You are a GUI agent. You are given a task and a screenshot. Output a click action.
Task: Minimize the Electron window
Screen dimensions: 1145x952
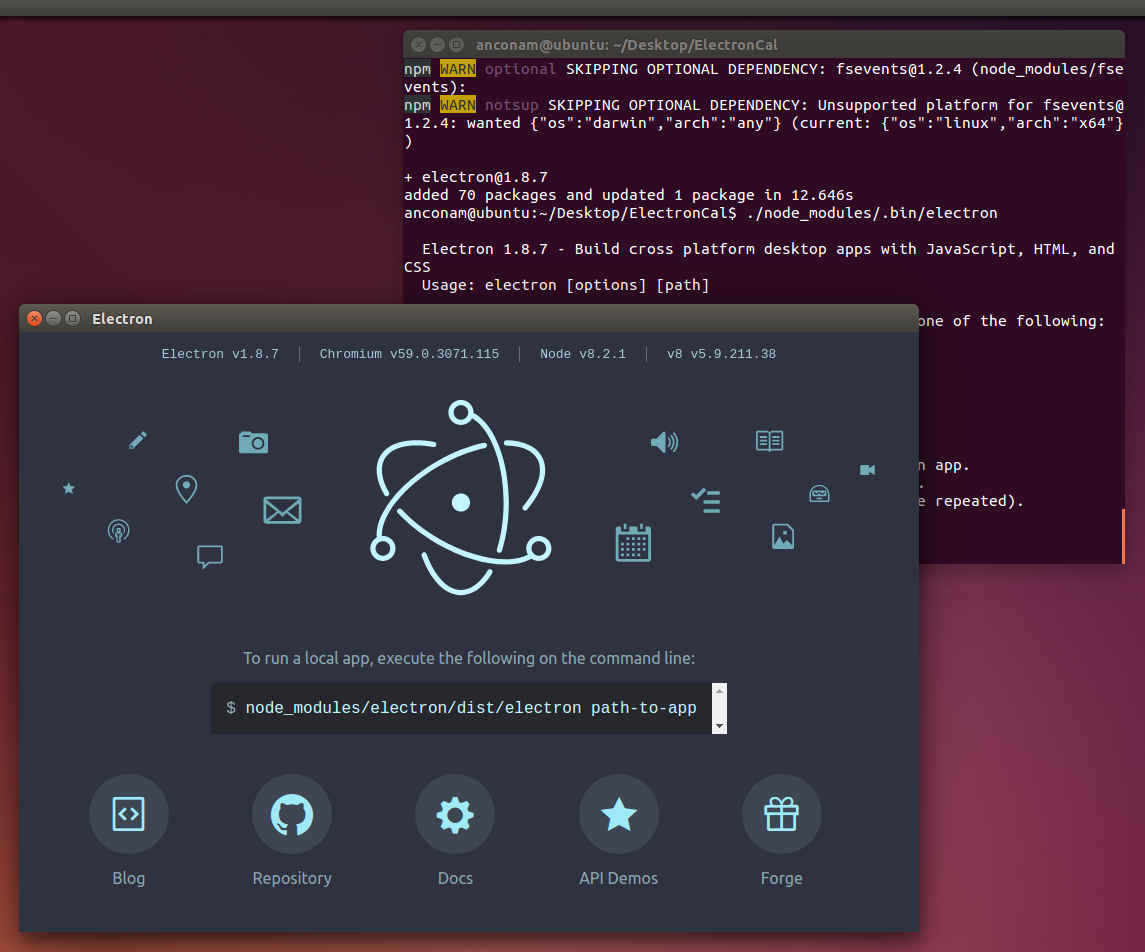[53, 318]
